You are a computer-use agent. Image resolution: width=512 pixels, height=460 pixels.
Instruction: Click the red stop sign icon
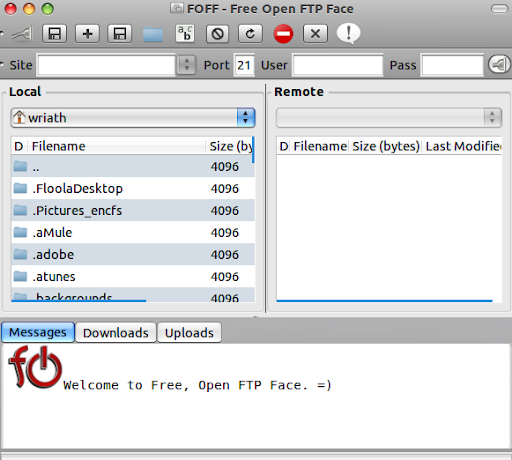(283, 34)
